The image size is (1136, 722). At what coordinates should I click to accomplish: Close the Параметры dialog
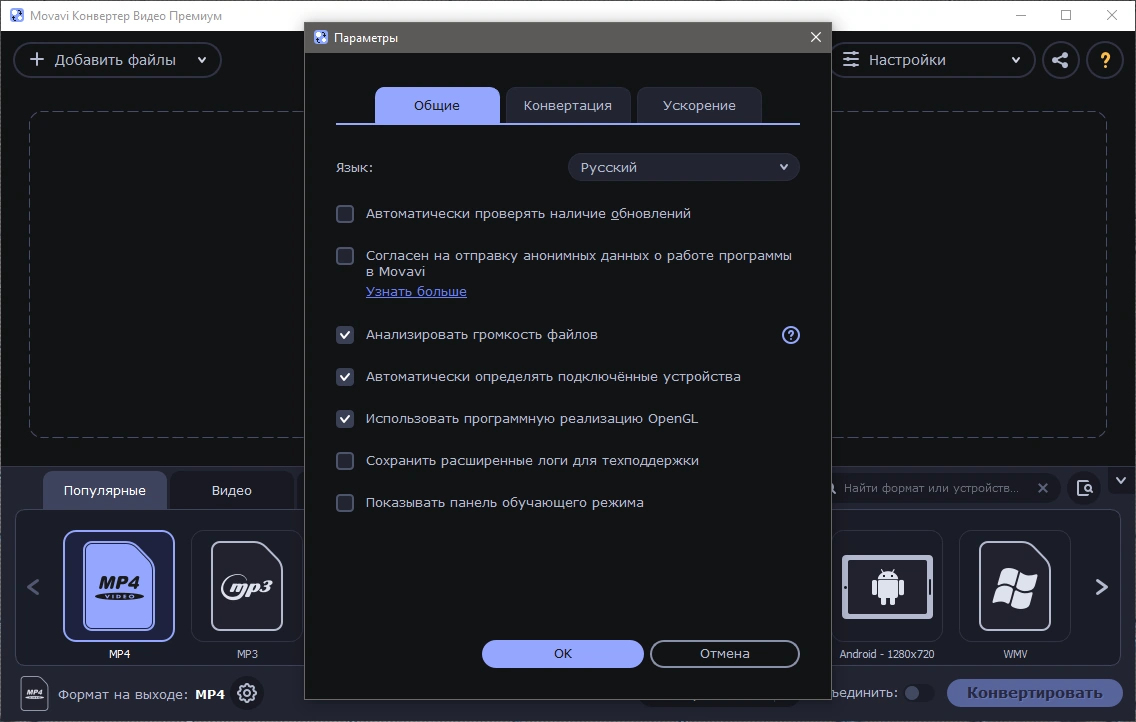coord(816,37)
